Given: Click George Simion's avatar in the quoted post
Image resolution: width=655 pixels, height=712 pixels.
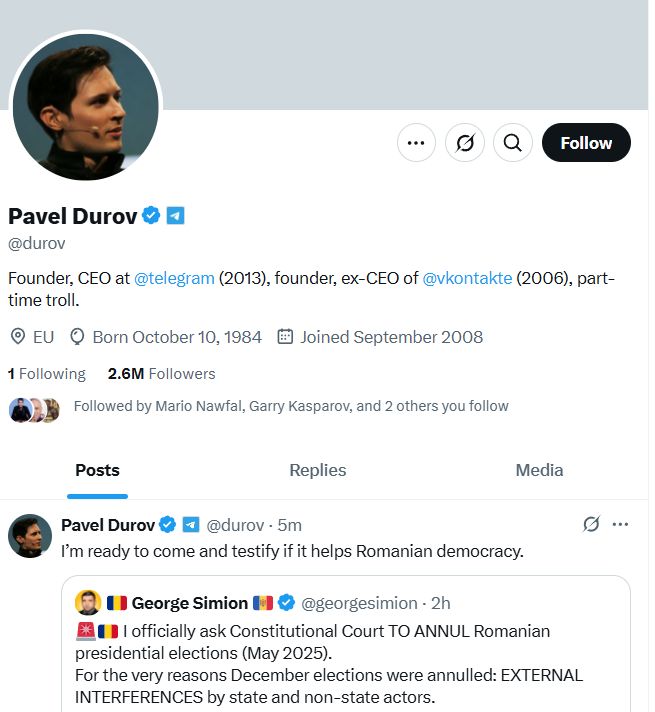Looking at the screenshot, I should (88, 603).
